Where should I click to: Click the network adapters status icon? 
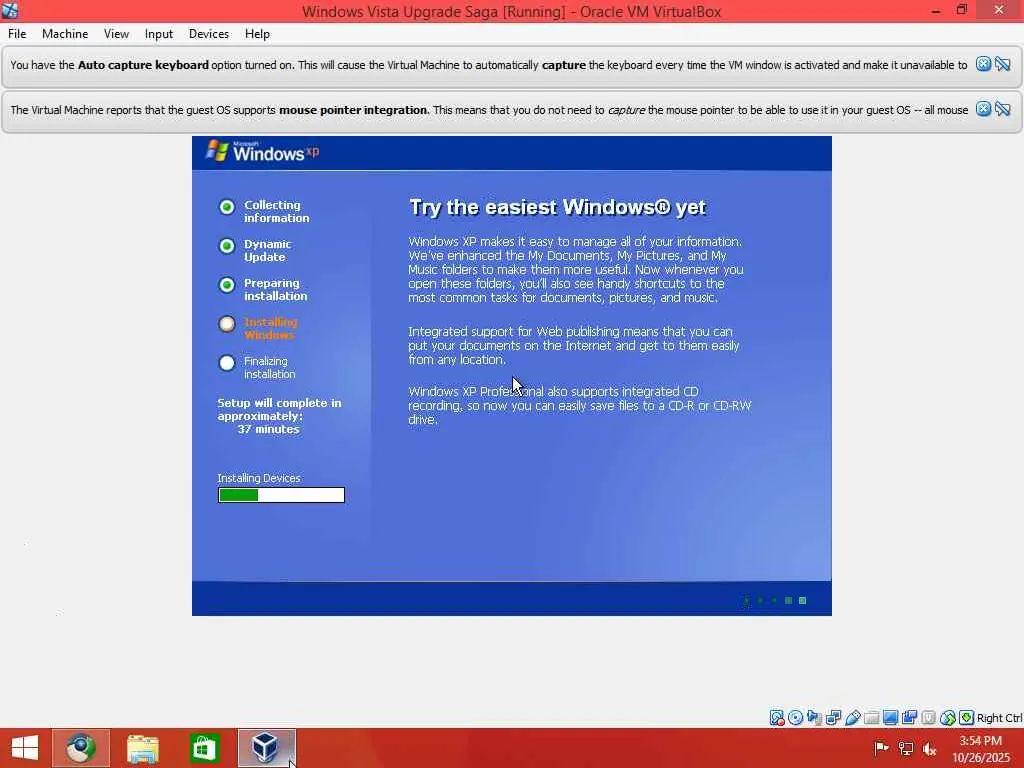833,718
